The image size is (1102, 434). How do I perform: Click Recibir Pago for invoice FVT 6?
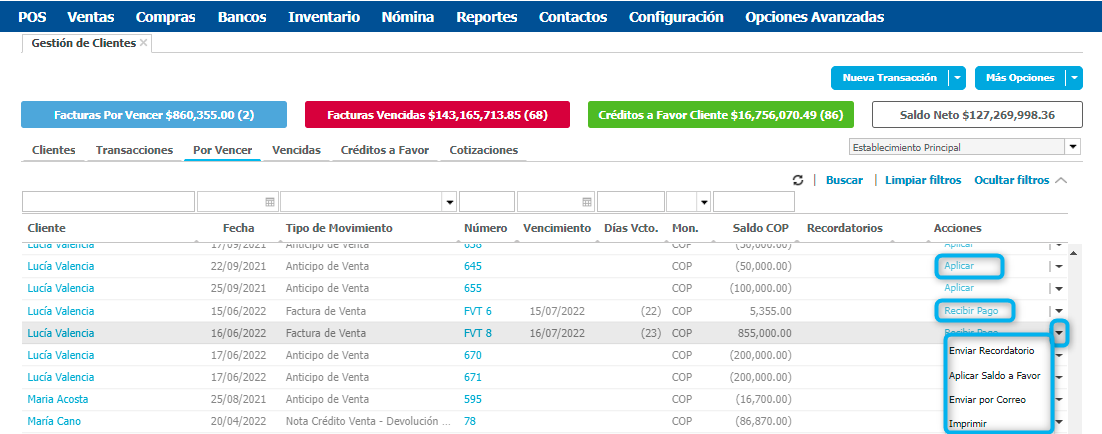pos(971,311)
